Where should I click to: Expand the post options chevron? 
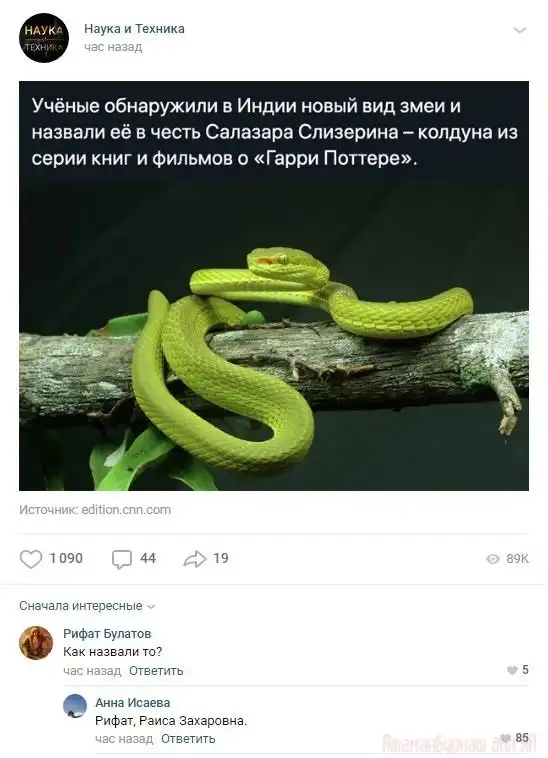pos(519,30)
